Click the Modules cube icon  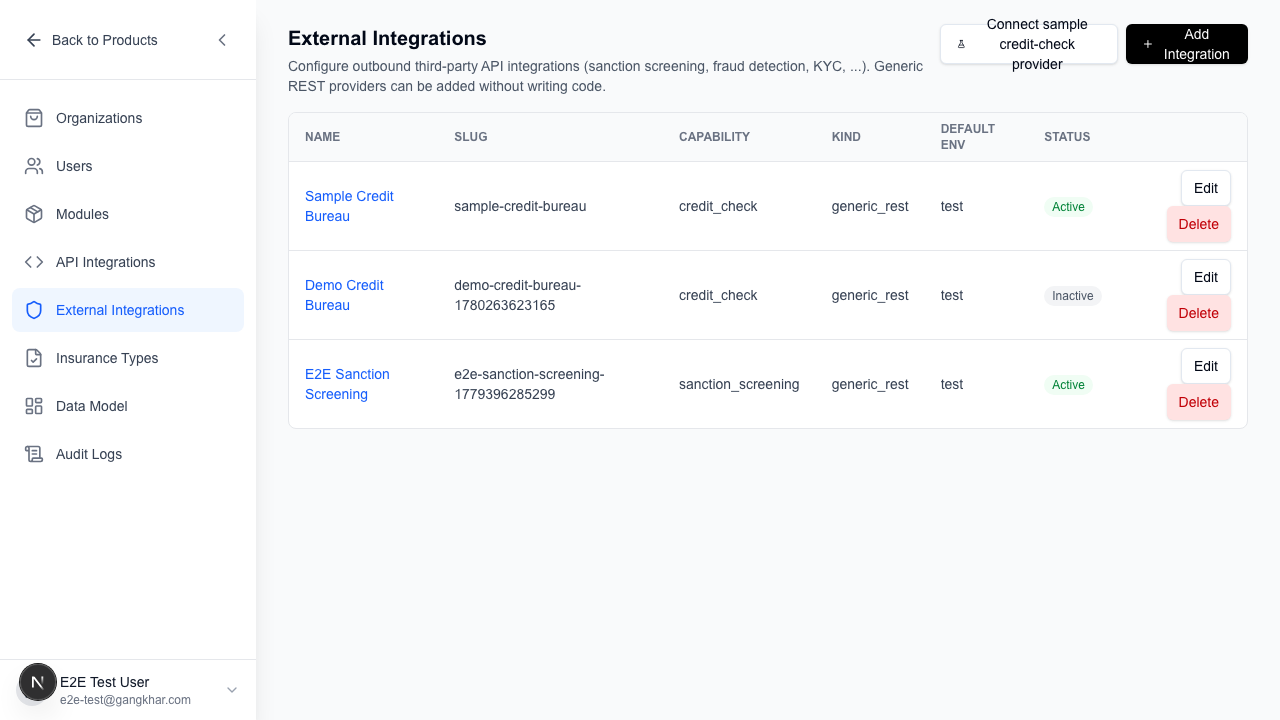pos(34,214)
